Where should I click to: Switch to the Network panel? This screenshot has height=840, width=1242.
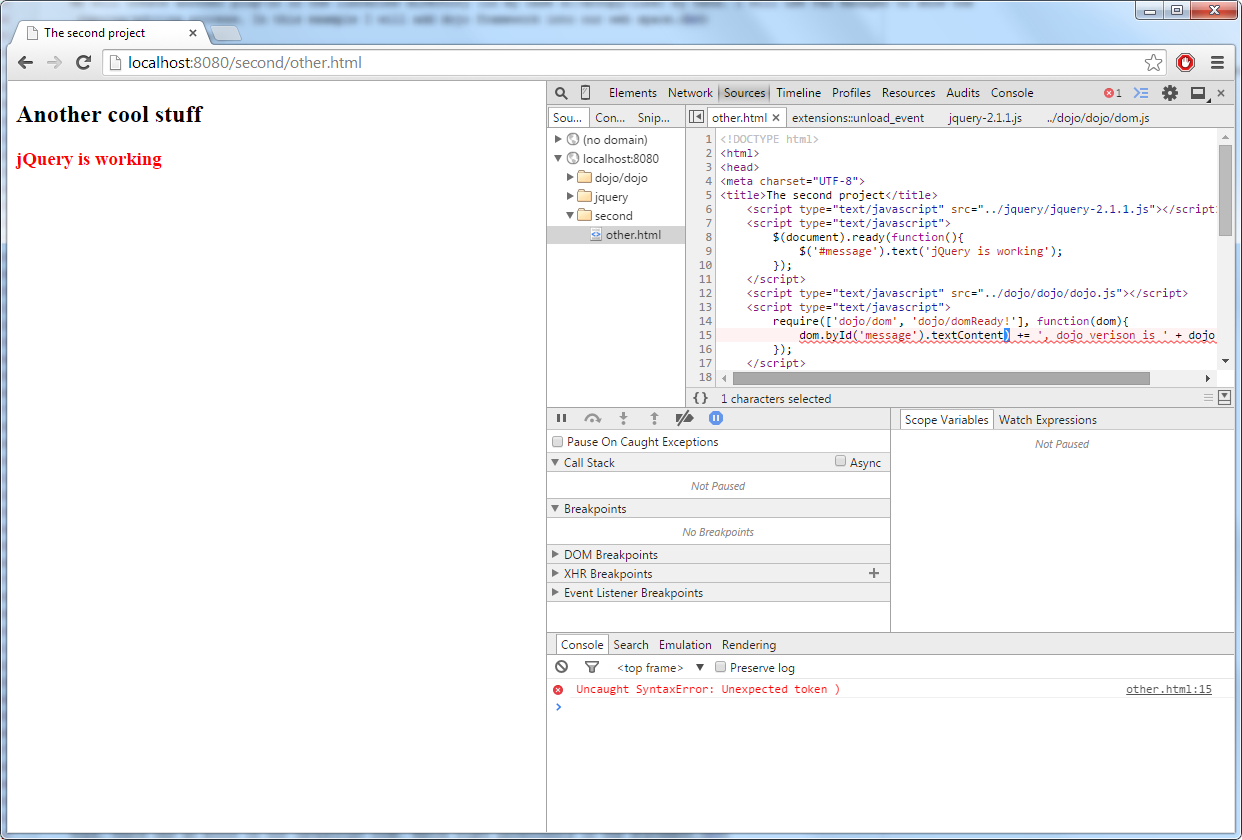690,93
